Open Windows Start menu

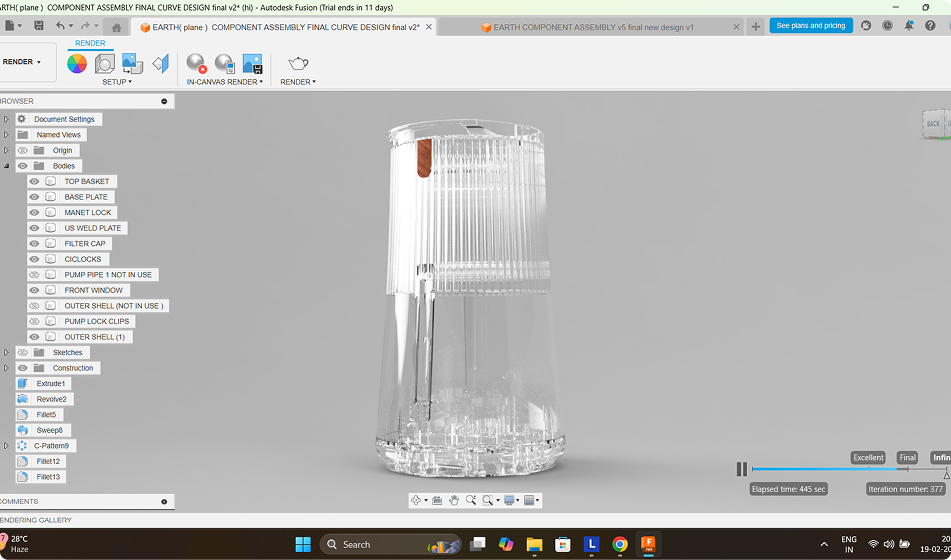coord(303,544)
